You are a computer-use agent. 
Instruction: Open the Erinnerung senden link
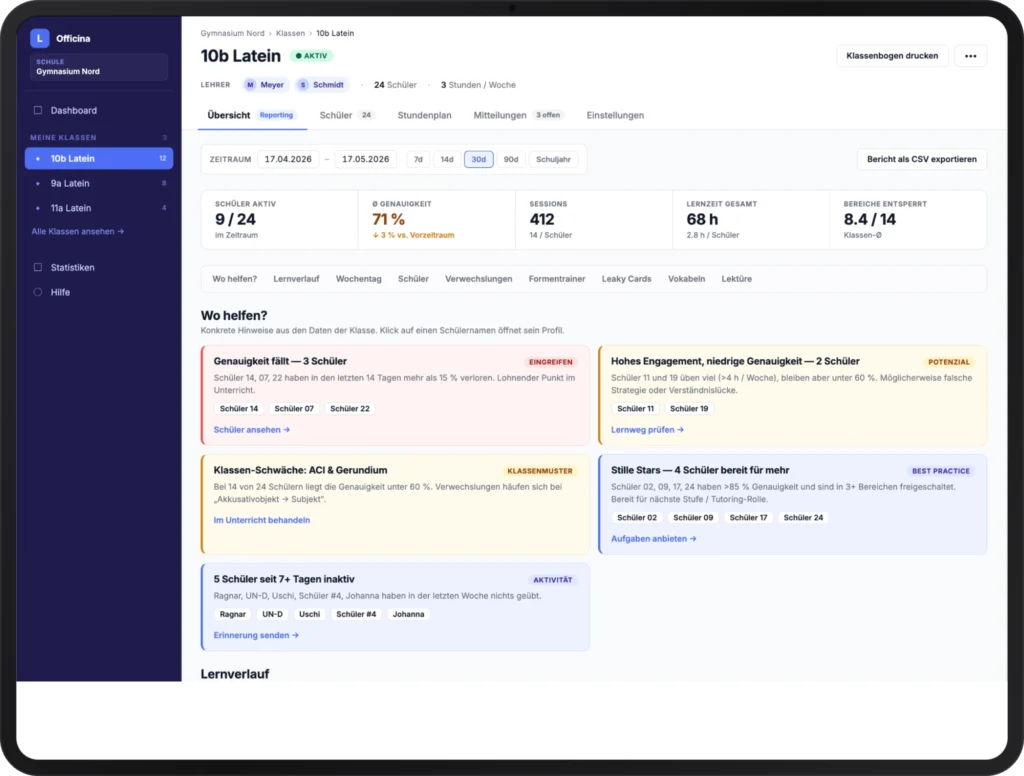coord(256,635)
